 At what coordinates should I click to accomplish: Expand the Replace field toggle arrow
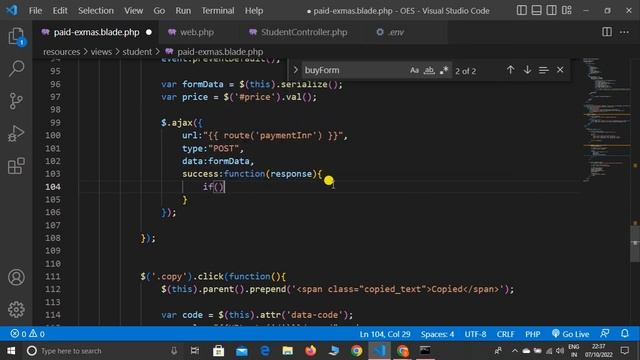coord(296,70)
